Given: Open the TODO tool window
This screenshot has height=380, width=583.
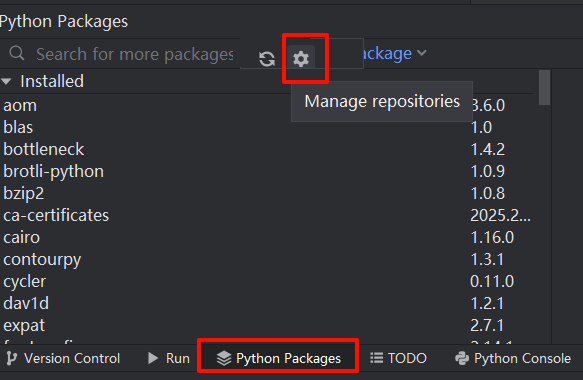Looking at the screenshot, I should click(398, 358).
